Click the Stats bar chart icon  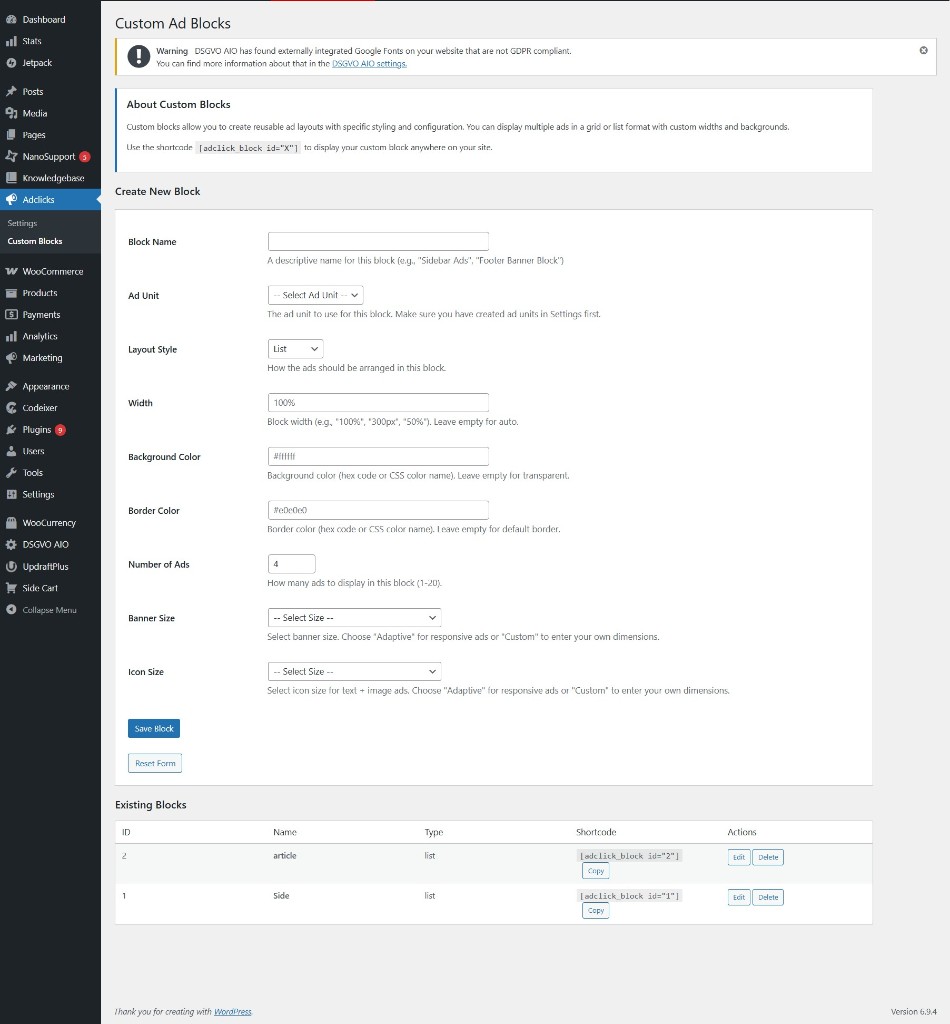click(11, 41)
